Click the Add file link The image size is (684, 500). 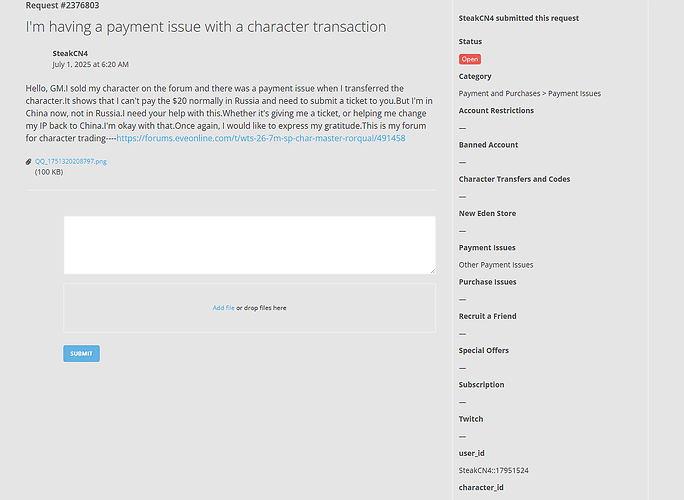[x=223, y=308]
